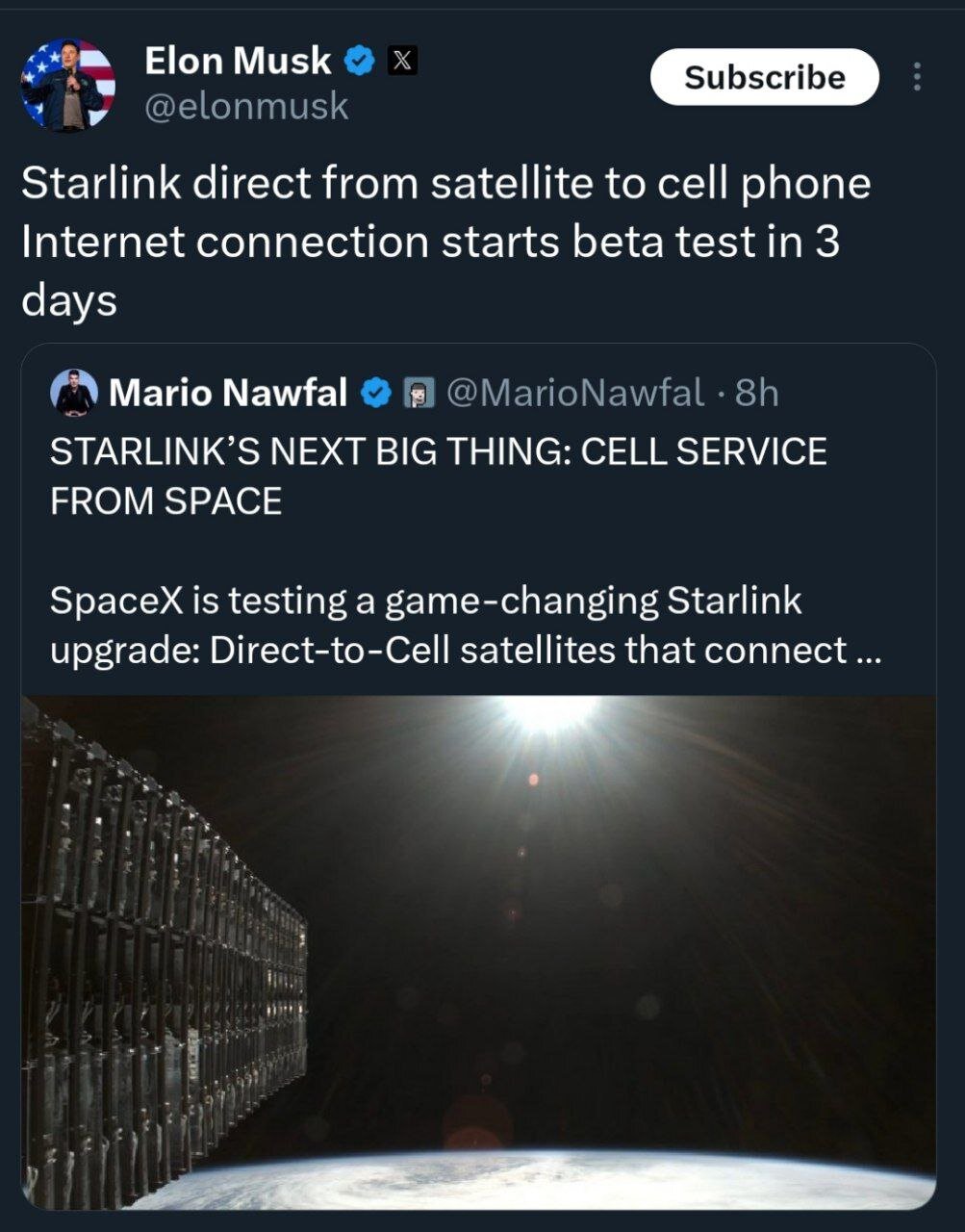
Task: Click the 8h timestamp on quoted post
Action: pos(756,393)
